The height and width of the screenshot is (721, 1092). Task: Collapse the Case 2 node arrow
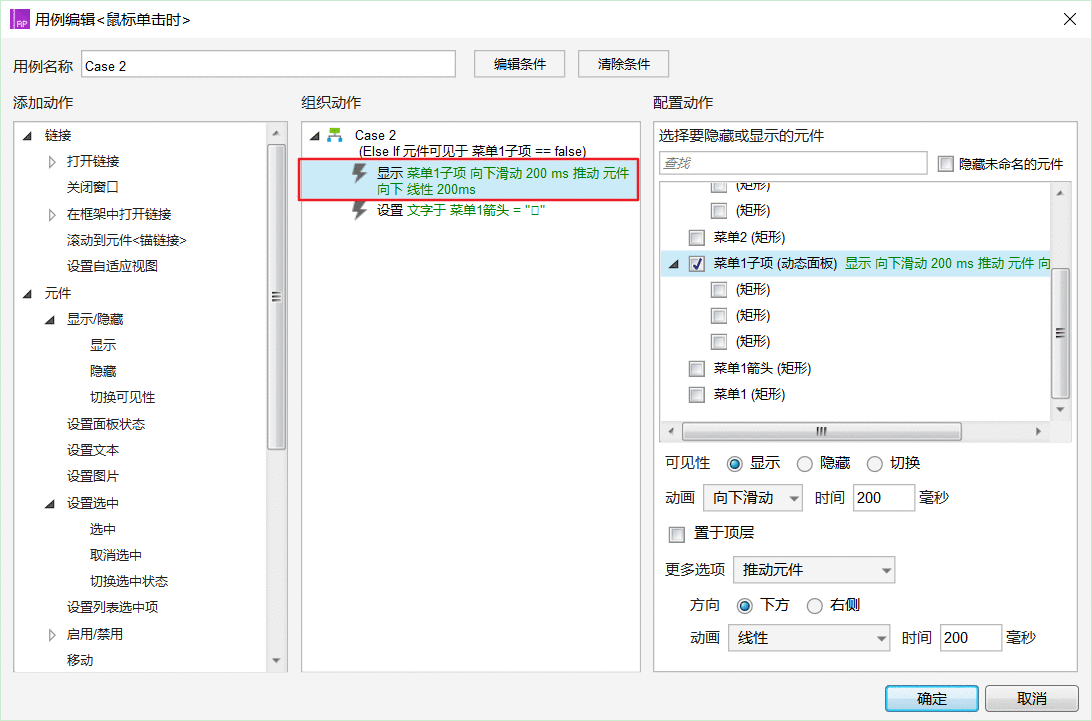(315, 135)
